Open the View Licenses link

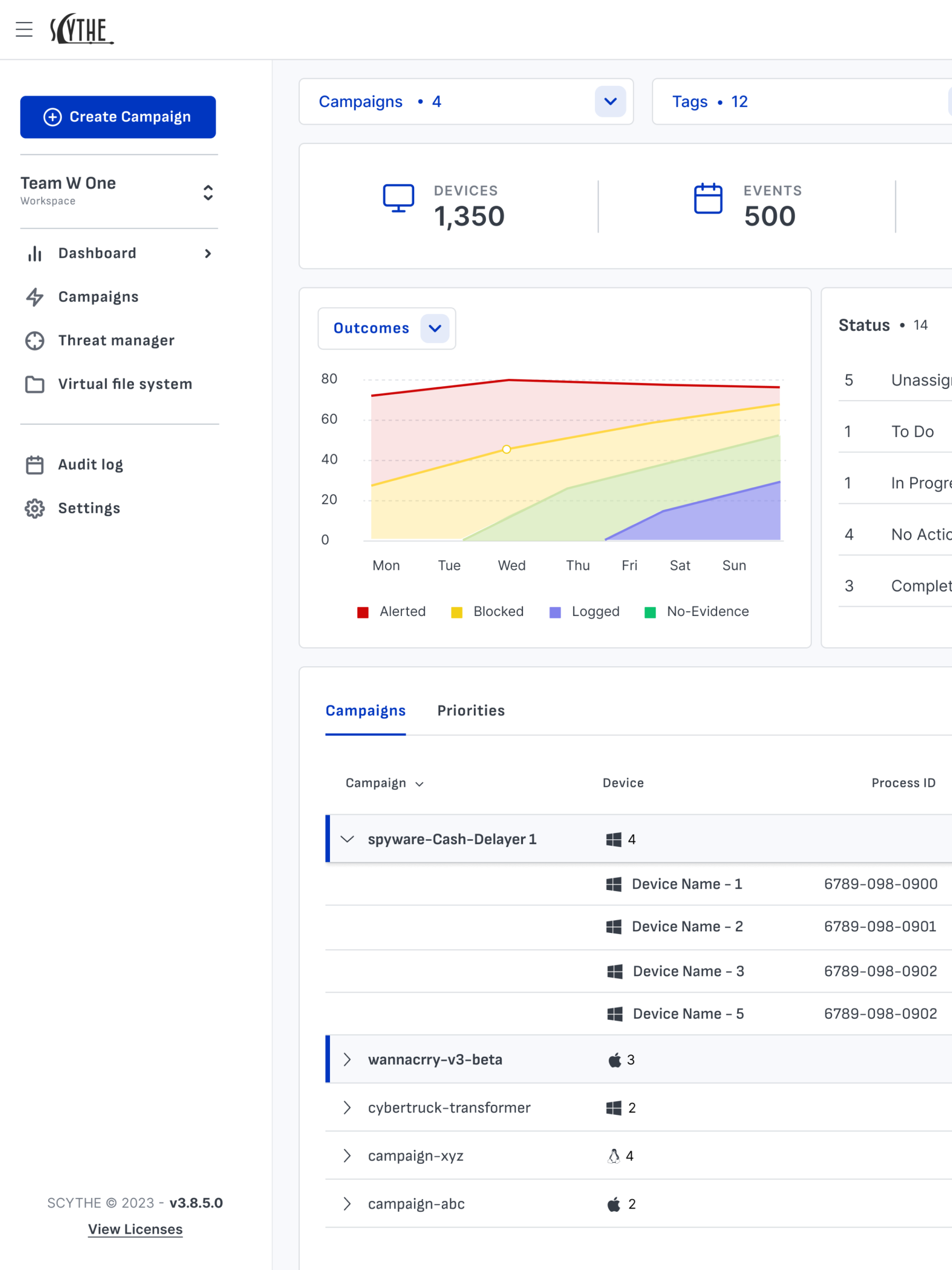[135, 1229]
